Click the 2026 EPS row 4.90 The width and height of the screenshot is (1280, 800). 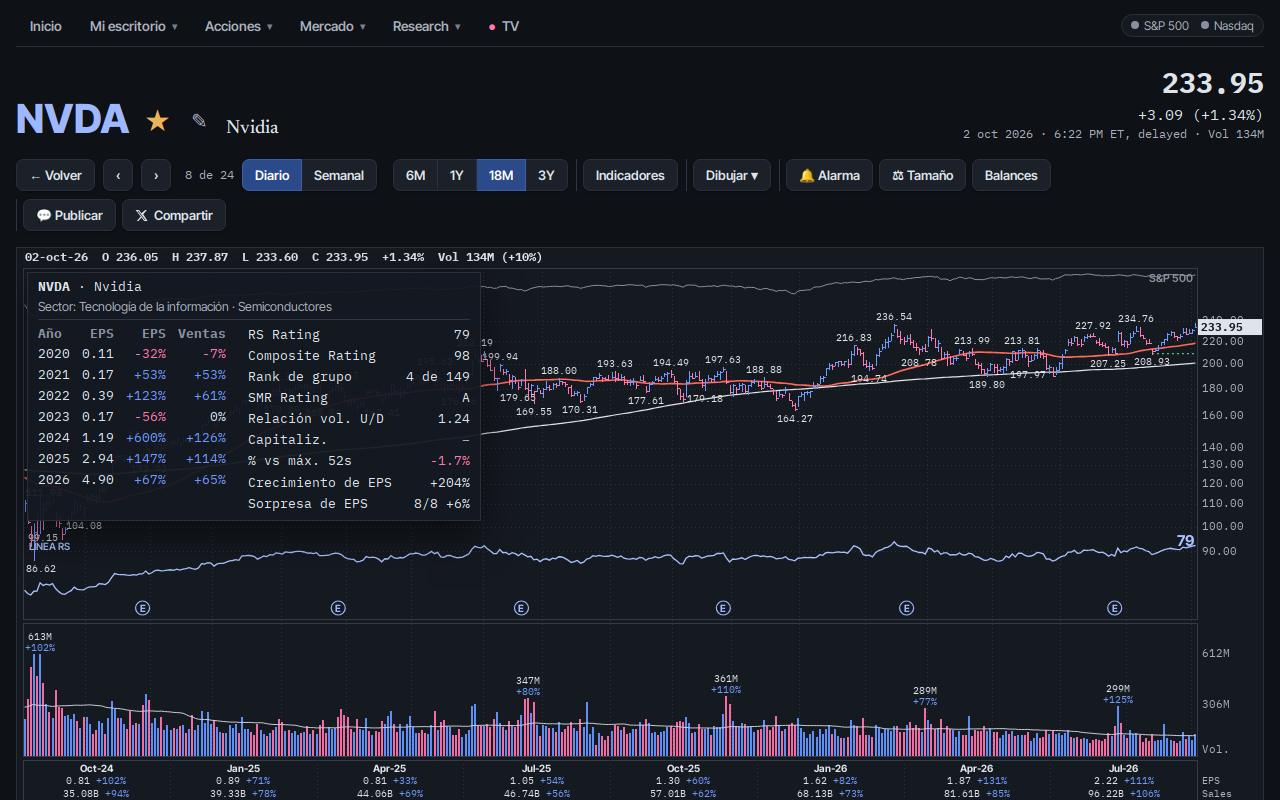click(132, 480)
